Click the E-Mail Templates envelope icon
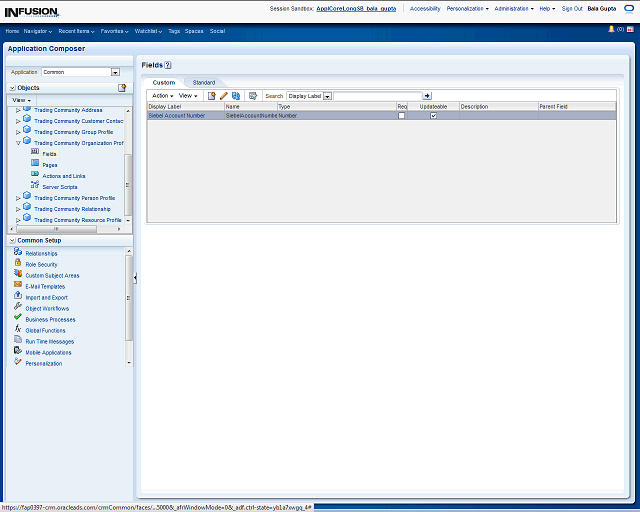Viewport: 640px width, 512px height. [18, 286]
